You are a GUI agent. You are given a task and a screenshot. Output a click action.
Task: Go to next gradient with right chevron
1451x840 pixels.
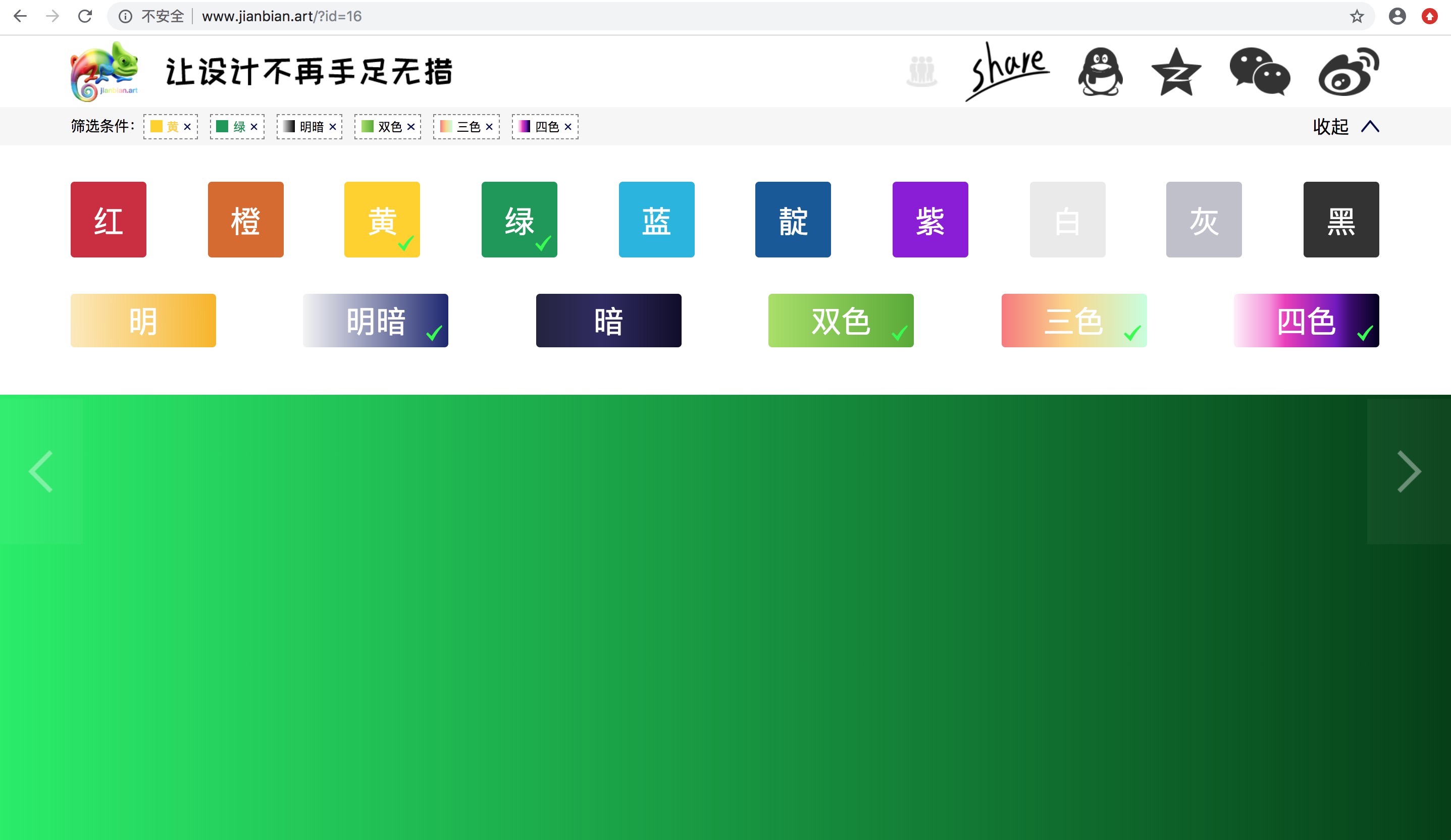[1409, 471]
